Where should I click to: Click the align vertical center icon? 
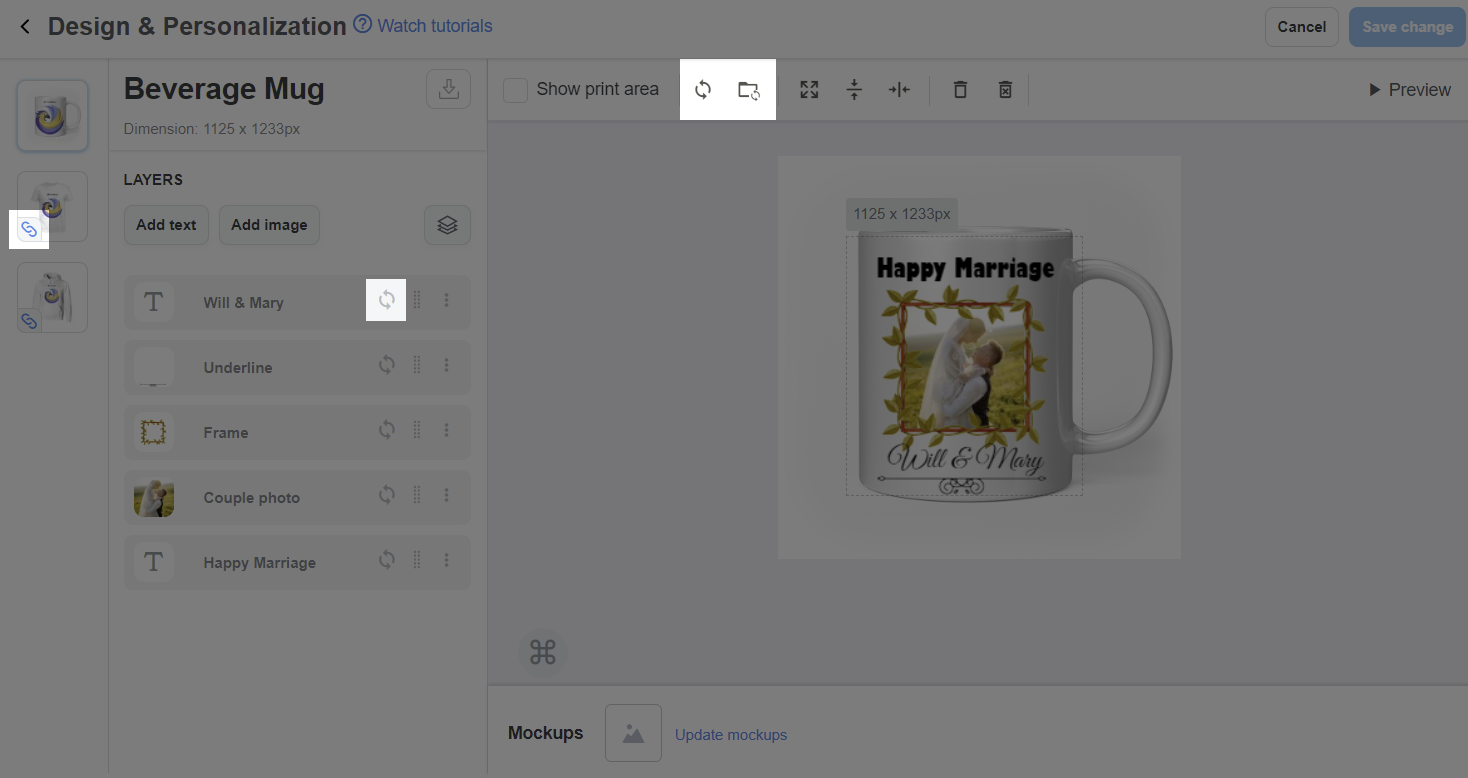coord(854,90)
